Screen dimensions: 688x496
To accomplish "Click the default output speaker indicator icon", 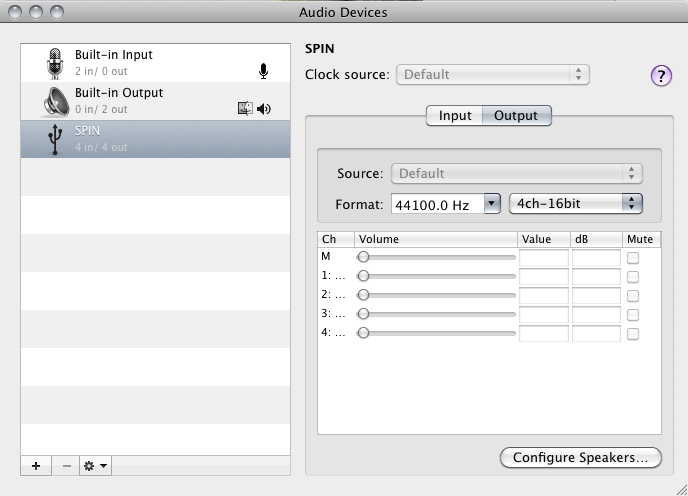I will [264, 109].
